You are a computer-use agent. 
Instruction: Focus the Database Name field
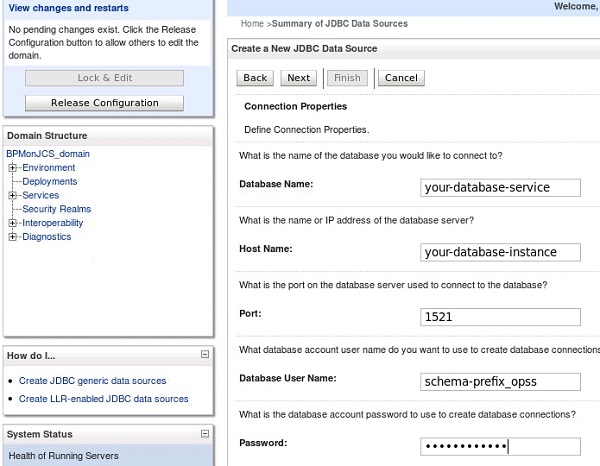(x=500, y=187)
